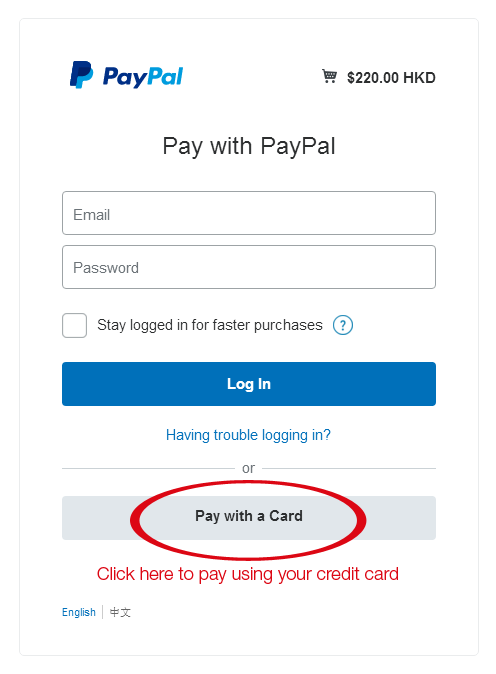The height and width of the screenshot is (674, 496).
Task: Expand the $220.00 HKD cart total
Action: pyautogui.click(x=391, y=78)
